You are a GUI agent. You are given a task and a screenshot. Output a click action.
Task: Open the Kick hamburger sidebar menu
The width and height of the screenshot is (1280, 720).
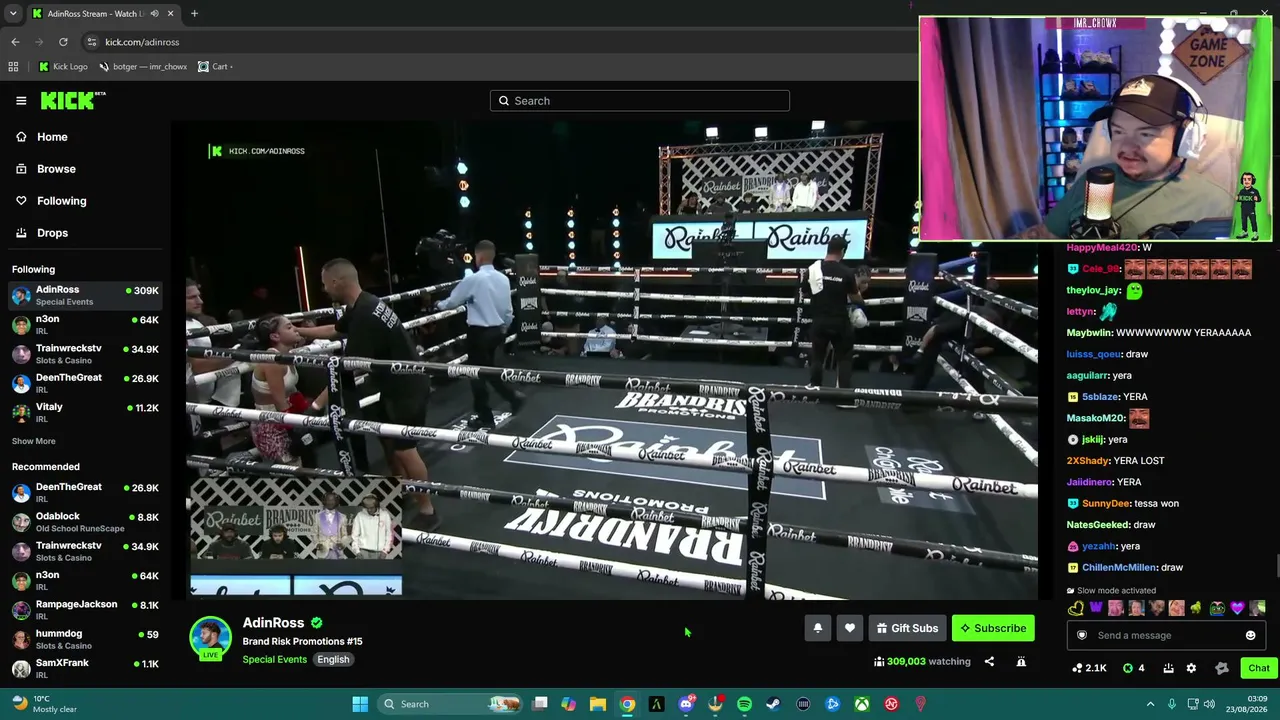point(21,101)
